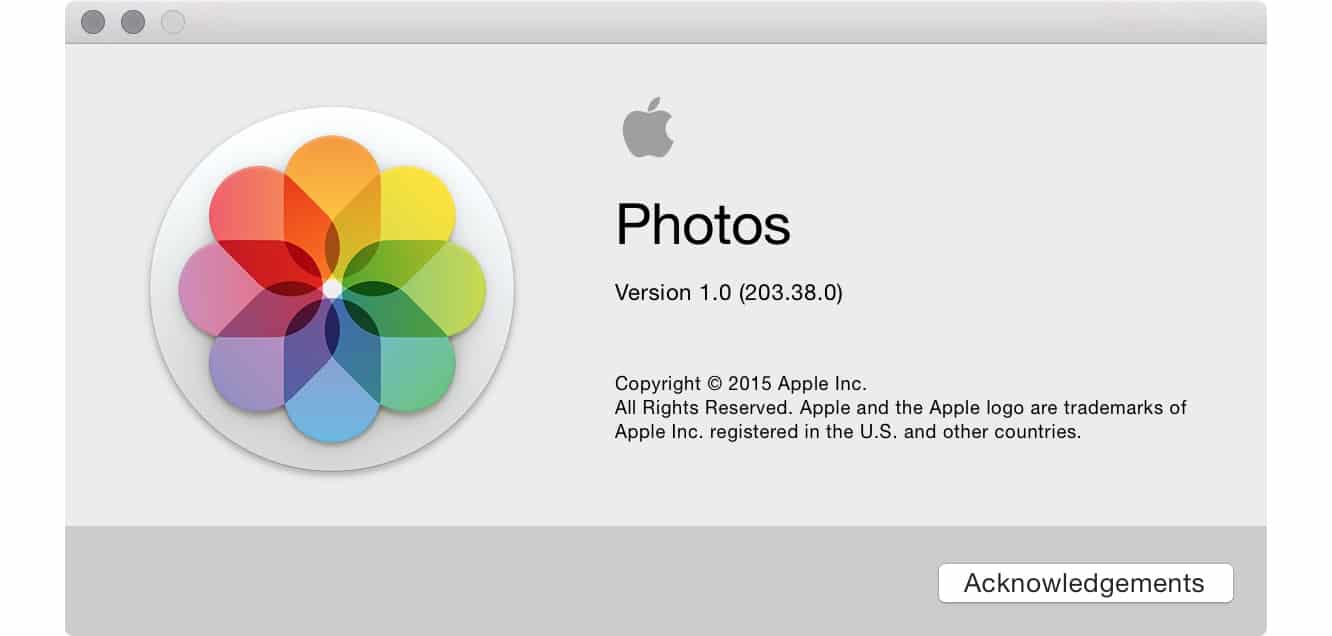
Task: Click the disabled zoom window button
Action: (x=173, y=22)
